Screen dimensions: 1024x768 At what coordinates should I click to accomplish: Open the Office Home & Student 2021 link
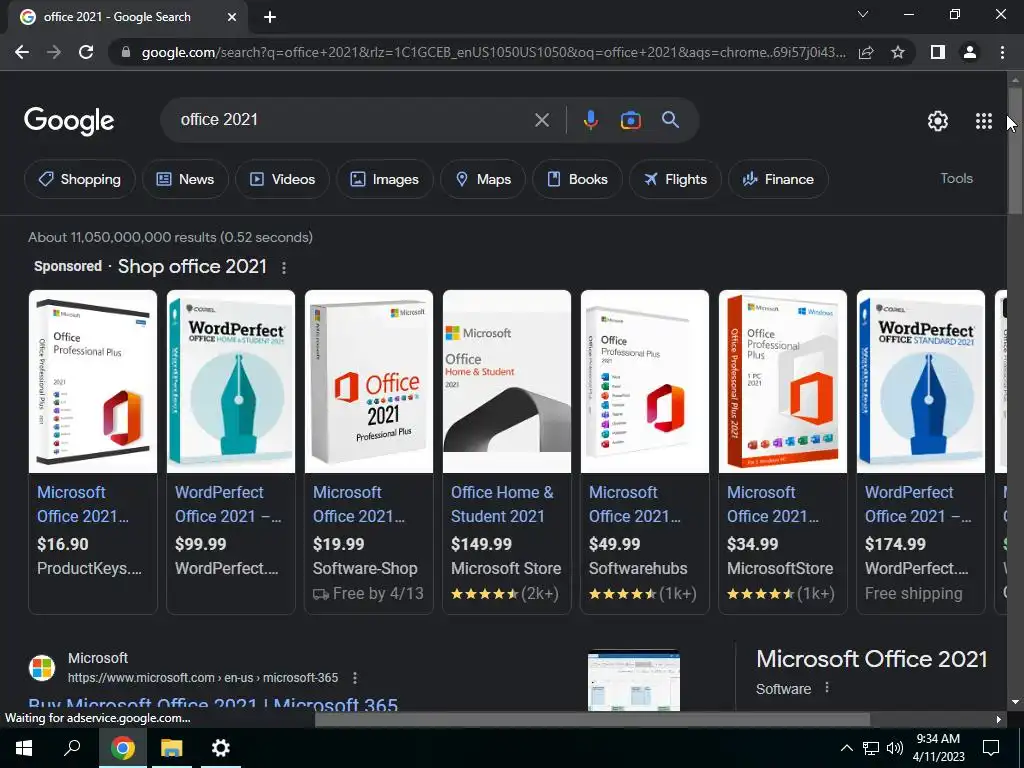(x=502, y=504)
